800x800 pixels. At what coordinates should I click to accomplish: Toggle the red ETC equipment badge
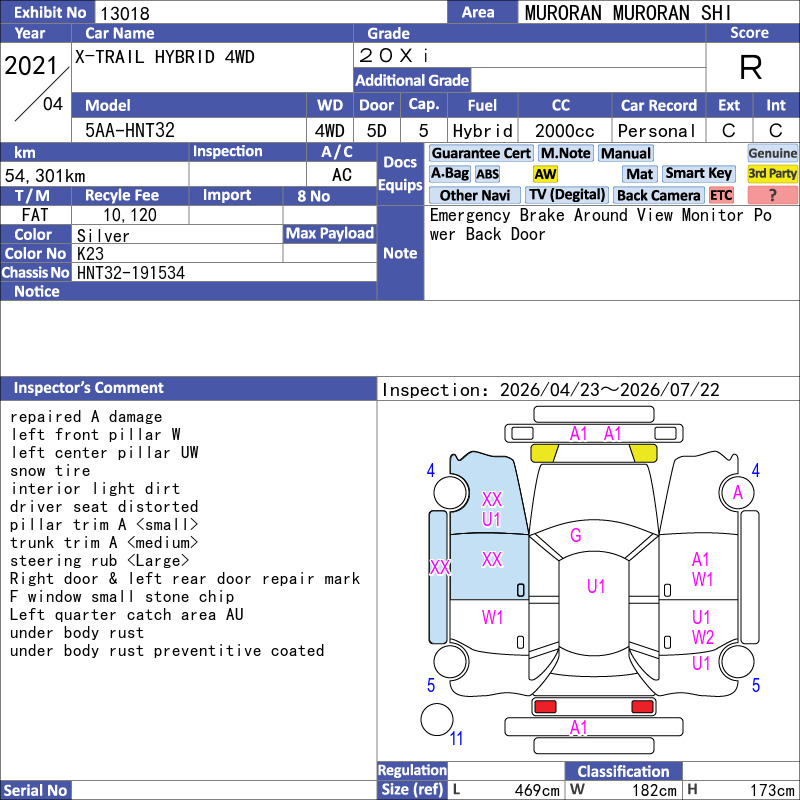click(721, 195)
